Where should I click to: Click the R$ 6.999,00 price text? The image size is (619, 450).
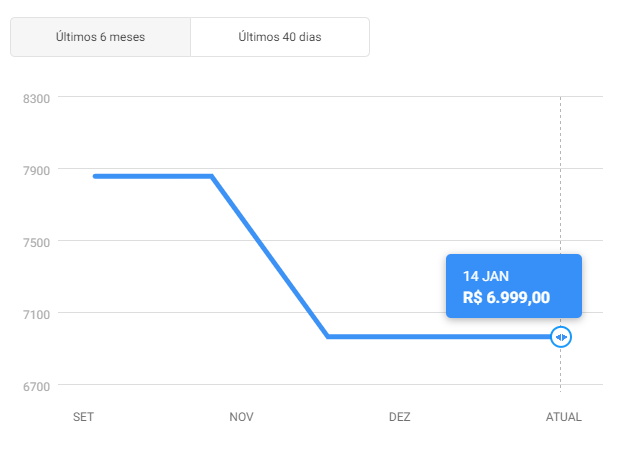coord(506,298)
